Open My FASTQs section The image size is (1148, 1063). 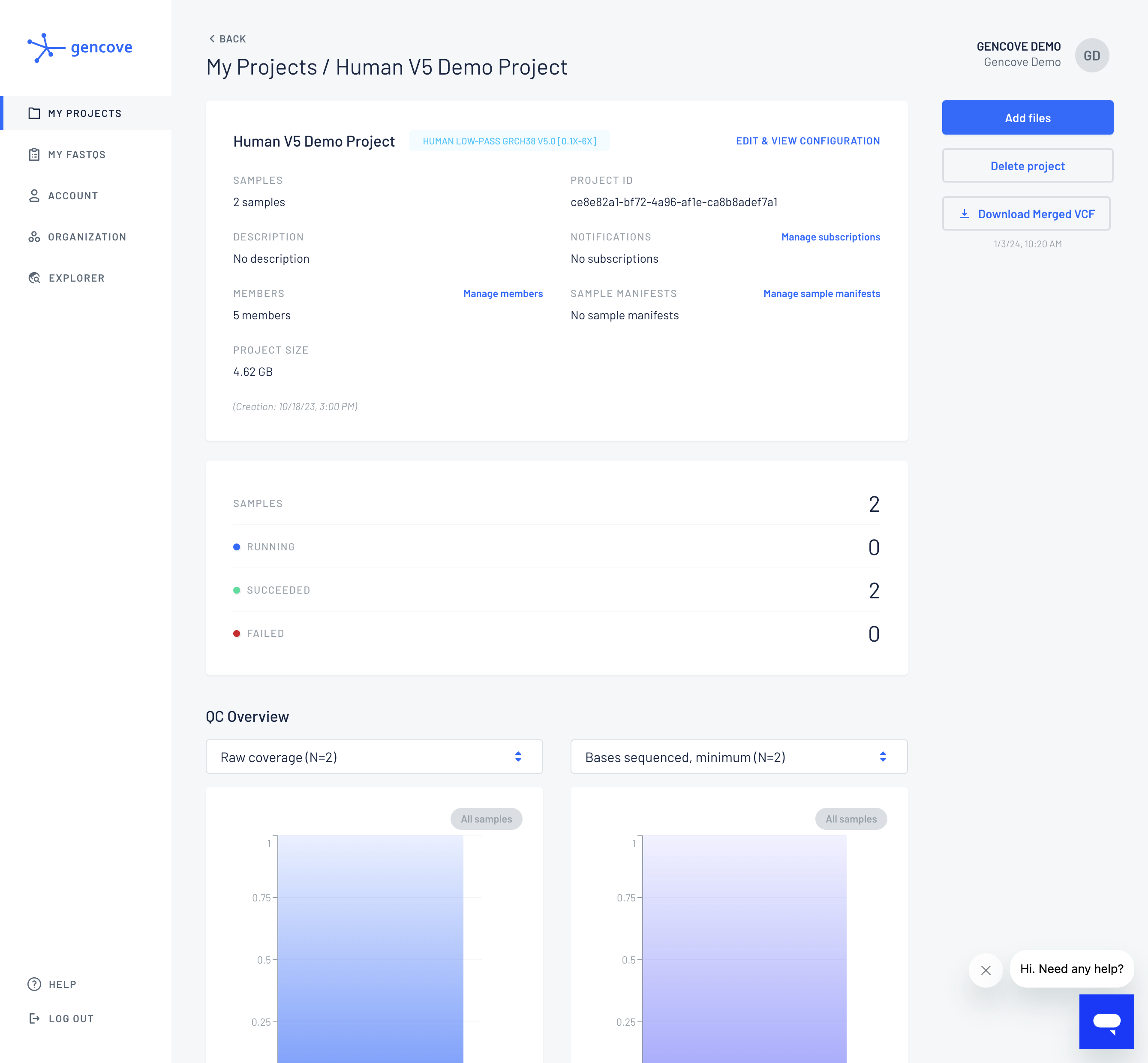[x=86, y=154]
